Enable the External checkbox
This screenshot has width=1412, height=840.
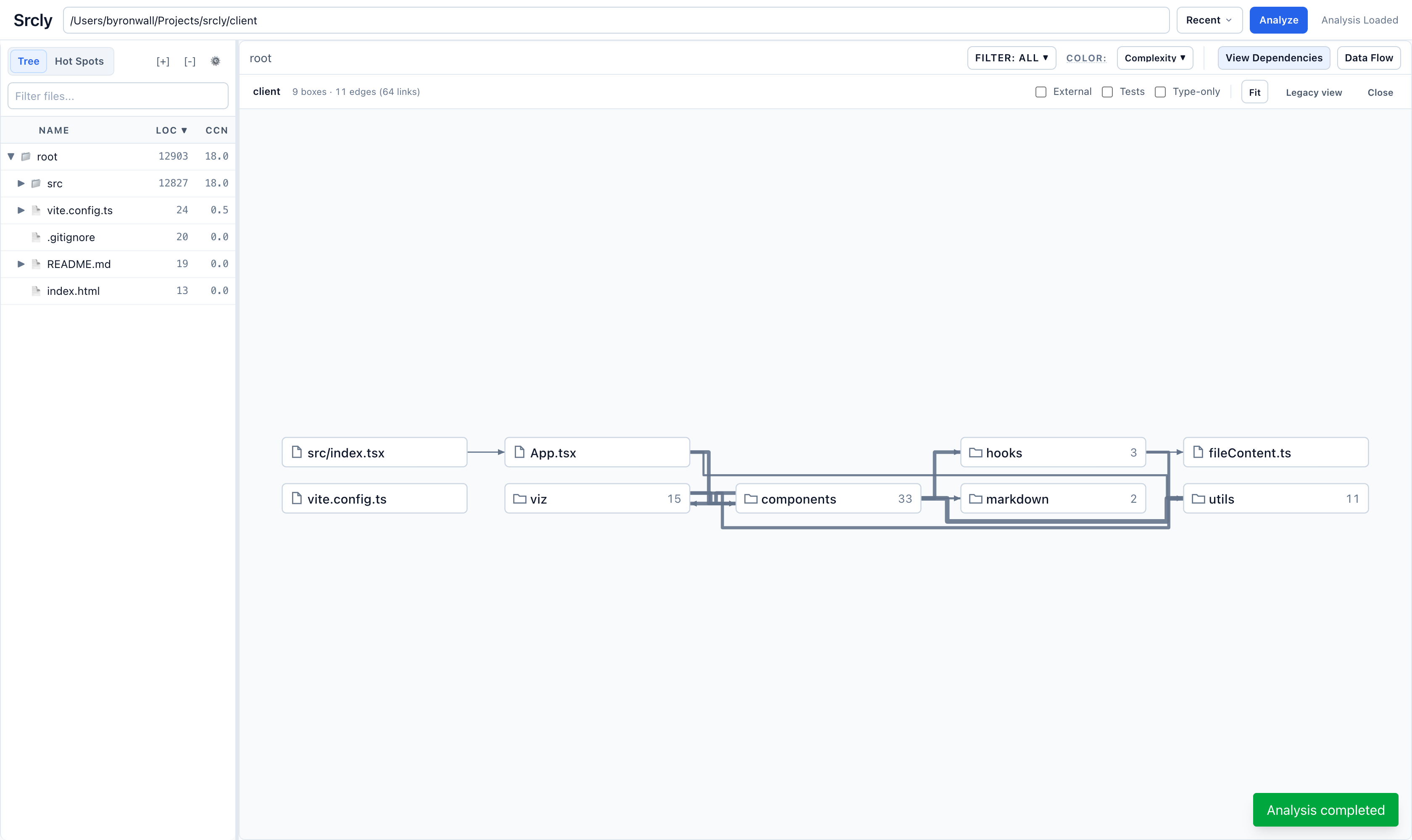(1041, 92)
